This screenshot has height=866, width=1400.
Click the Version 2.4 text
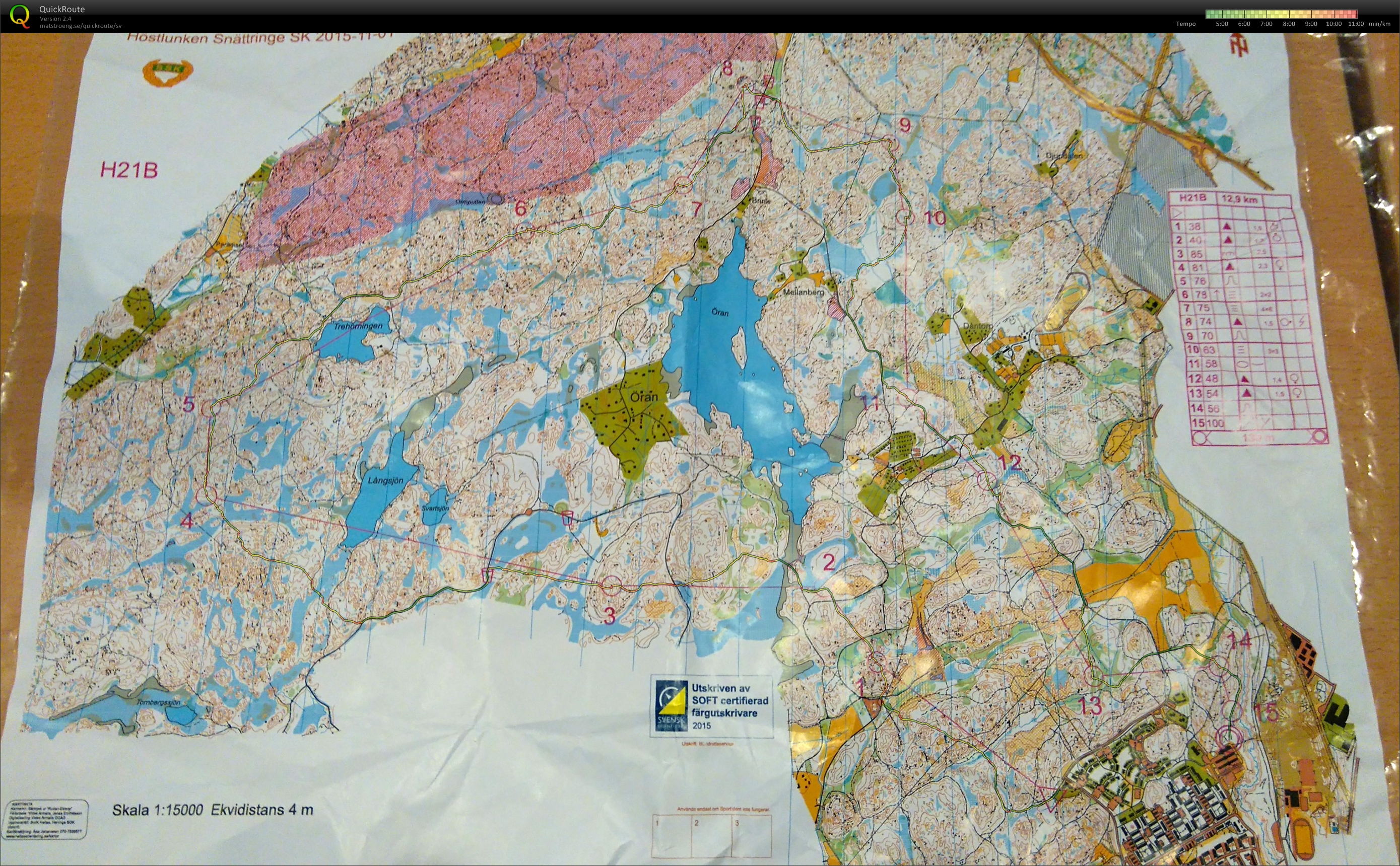coord(54,18)
